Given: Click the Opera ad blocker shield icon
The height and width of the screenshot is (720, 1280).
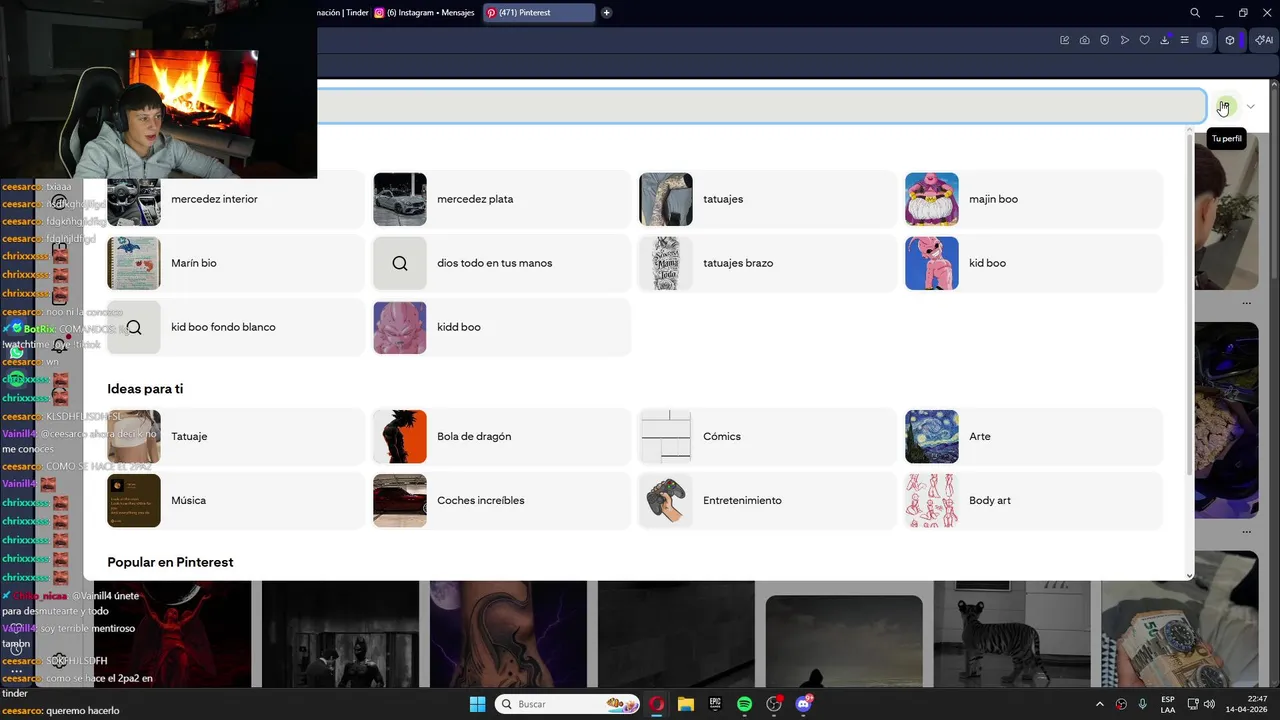Looking at the screenshot, I should (1104, 40).
